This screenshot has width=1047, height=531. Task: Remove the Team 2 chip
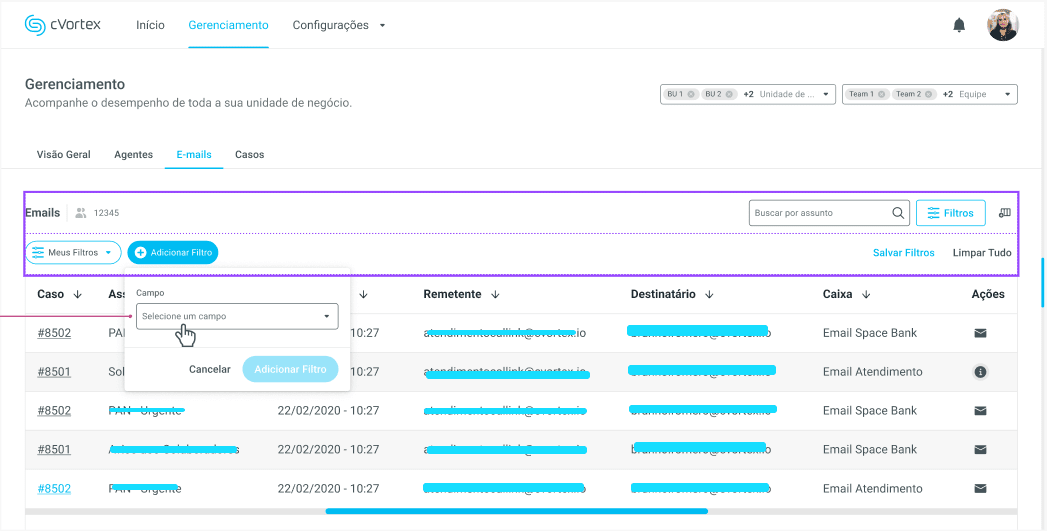click(x=930, y=94)
